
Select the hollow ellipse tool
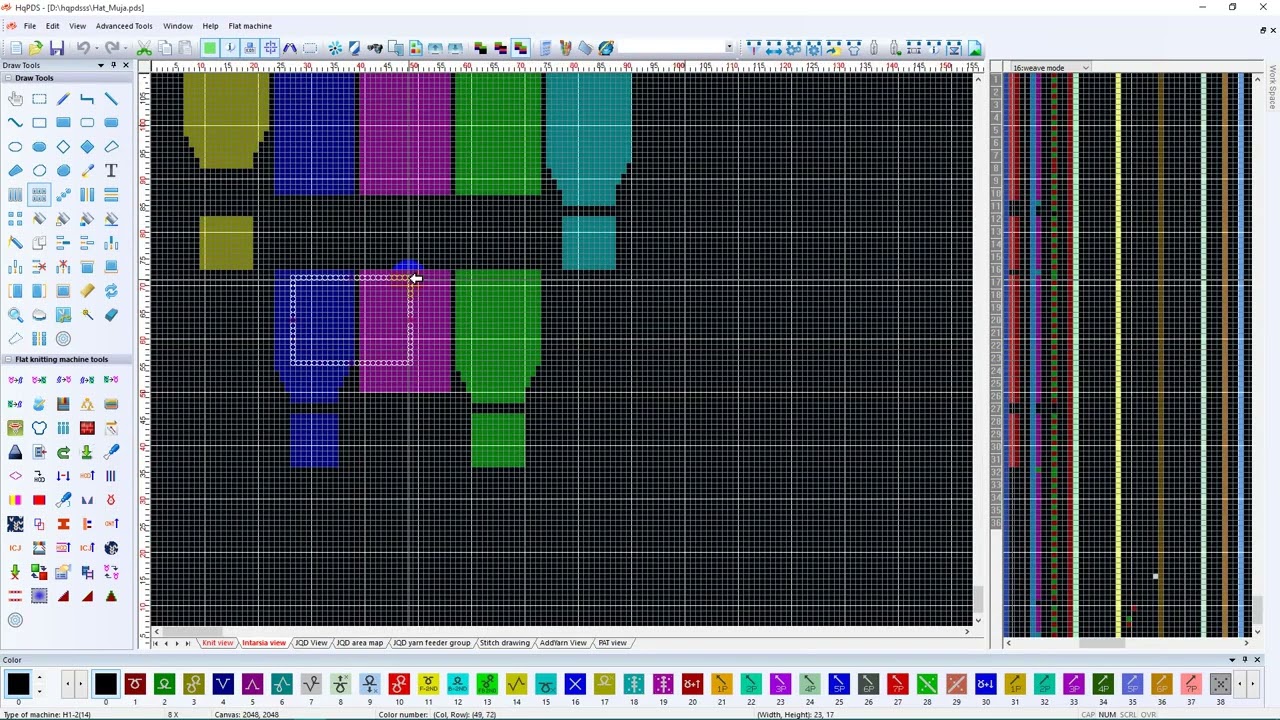15,146
